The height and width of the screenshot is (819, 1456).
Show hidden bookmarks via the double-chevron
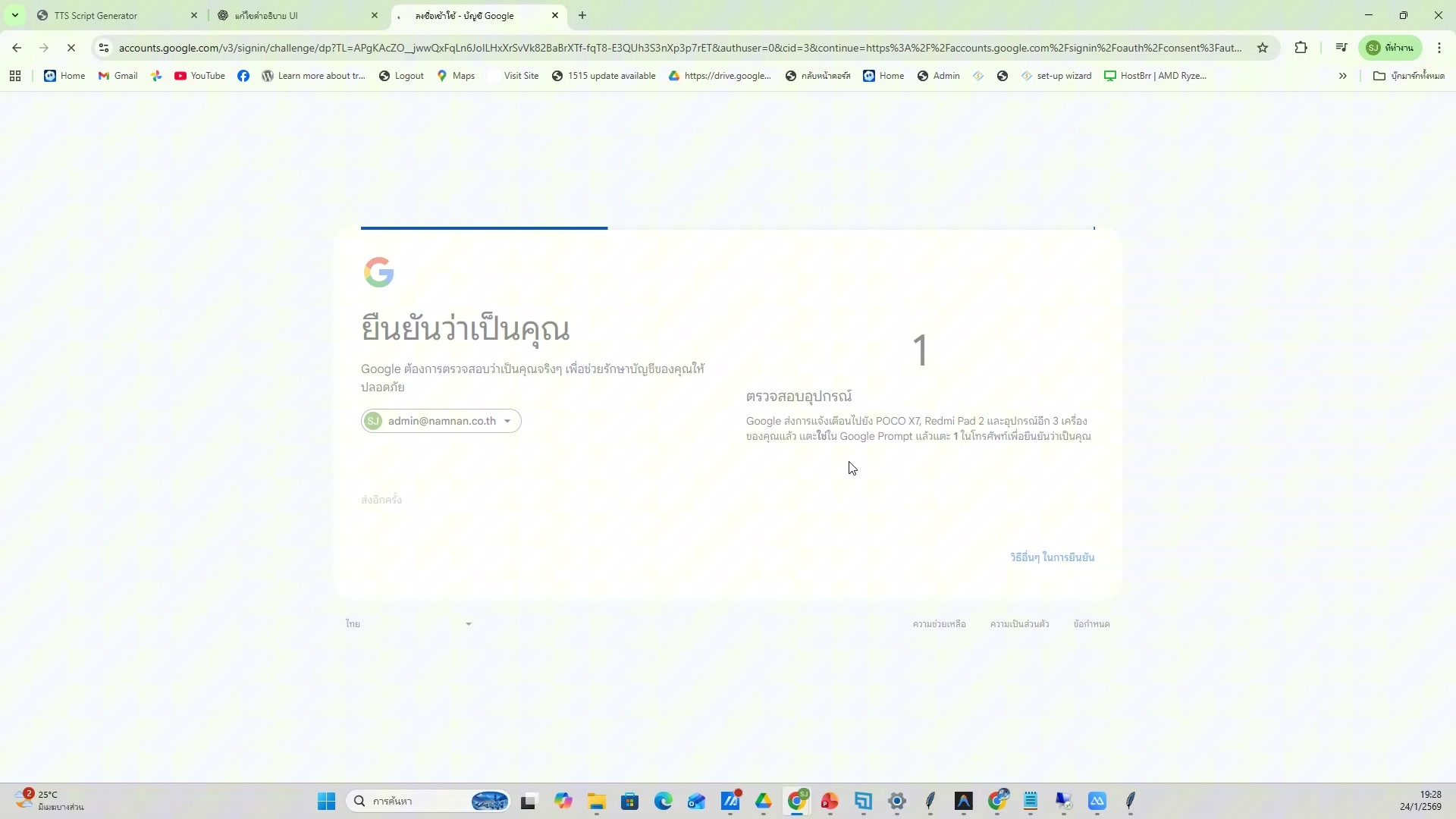[1343, 75]
